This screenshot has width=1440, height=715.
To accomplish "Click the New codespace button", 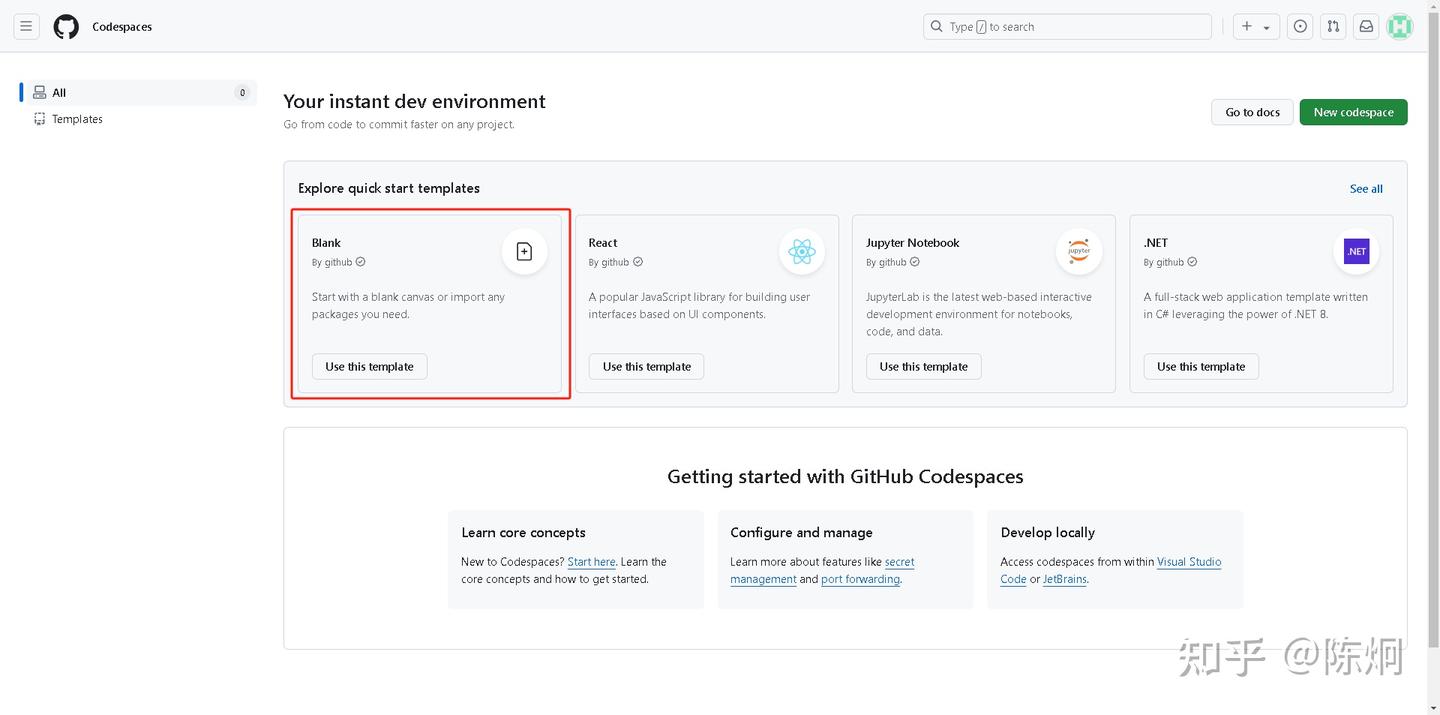I will pyautogui.click(x=1353, y=112).
